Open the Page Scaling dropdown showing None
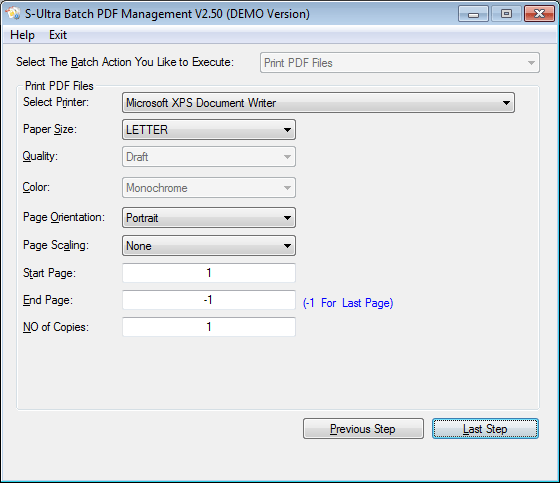The height and width of the screenshot is (483, 560). [209, 245]
